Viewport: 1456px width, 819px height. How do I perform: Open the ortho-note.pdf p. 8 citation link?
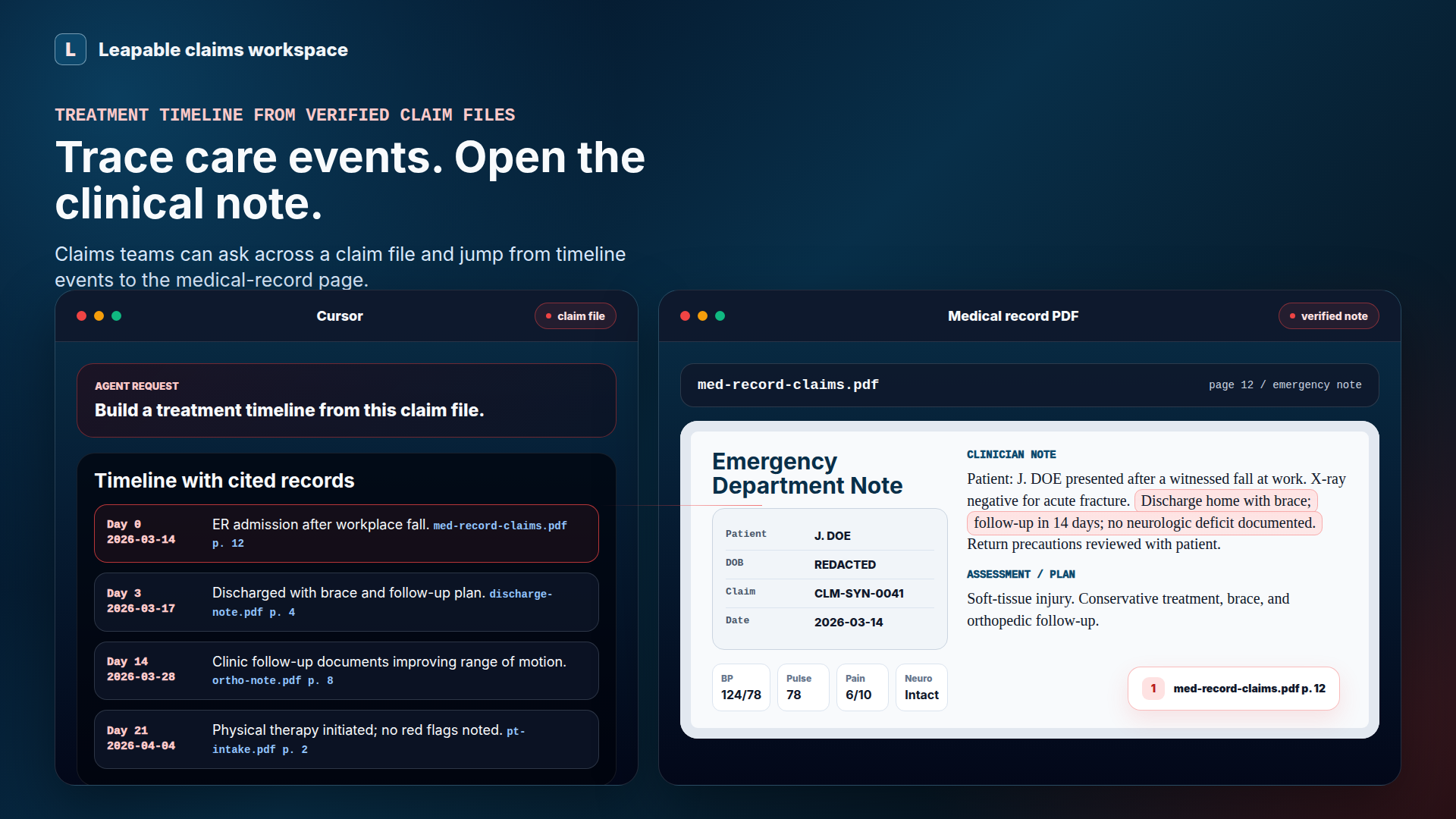[272, 681]
